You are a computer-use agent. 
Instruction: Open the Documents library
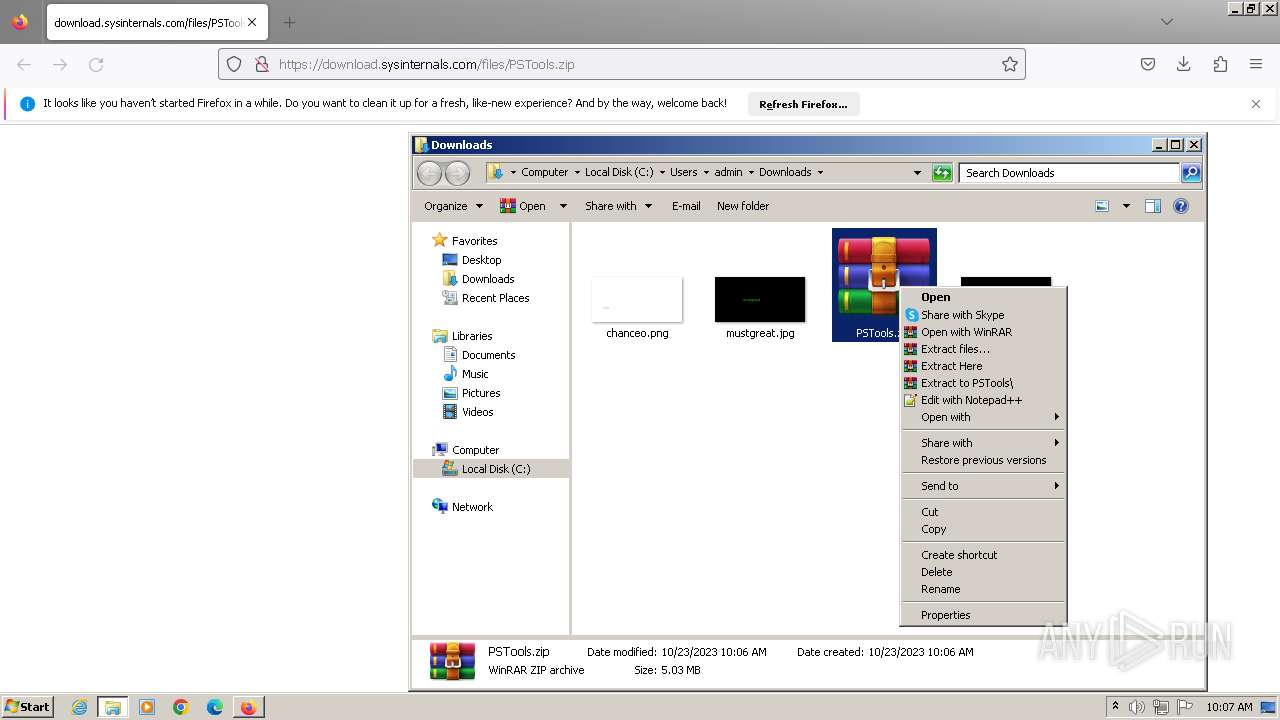click(488, 355)
